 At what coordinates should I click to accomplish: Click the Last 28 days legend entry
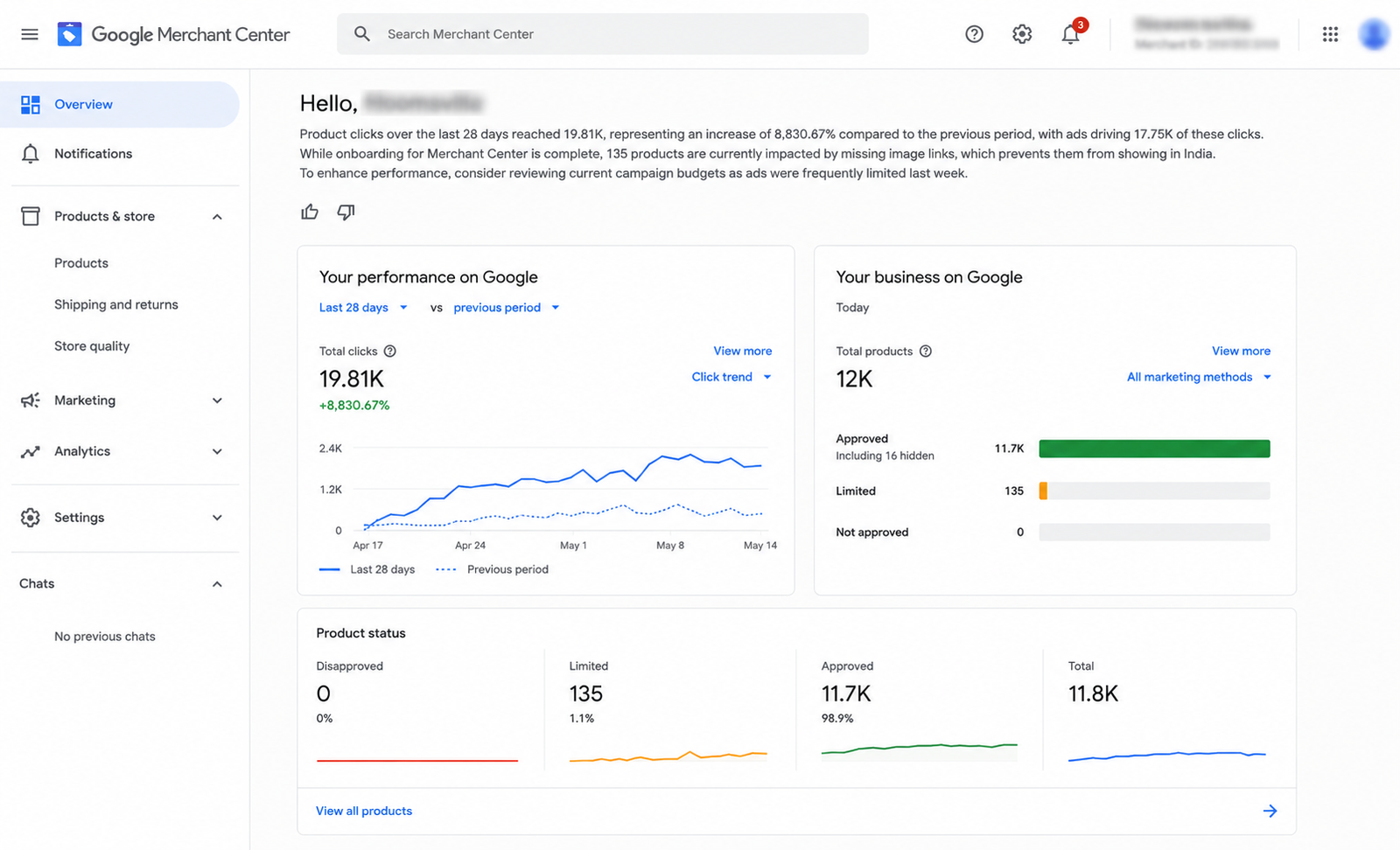(x=367, y=570)
